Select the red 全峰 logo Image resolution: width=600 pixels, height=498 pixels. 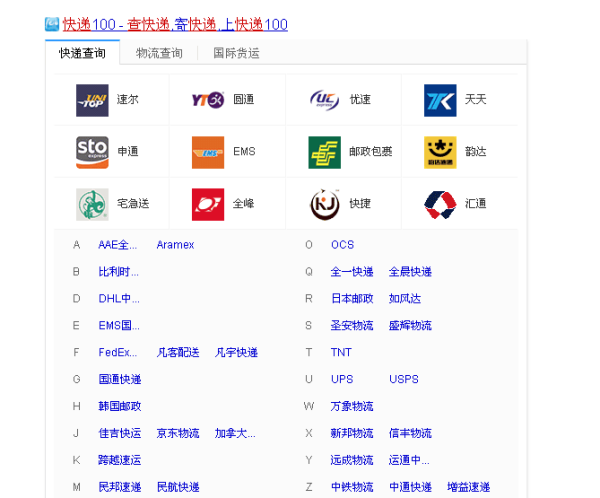tap(208, 204)
